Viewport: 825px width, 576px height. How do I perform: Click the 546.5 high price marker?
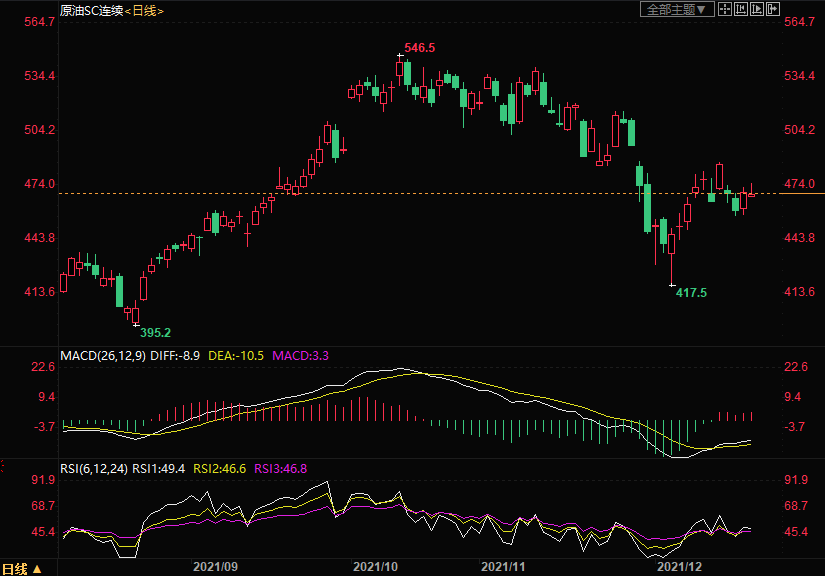pos(419,48)
